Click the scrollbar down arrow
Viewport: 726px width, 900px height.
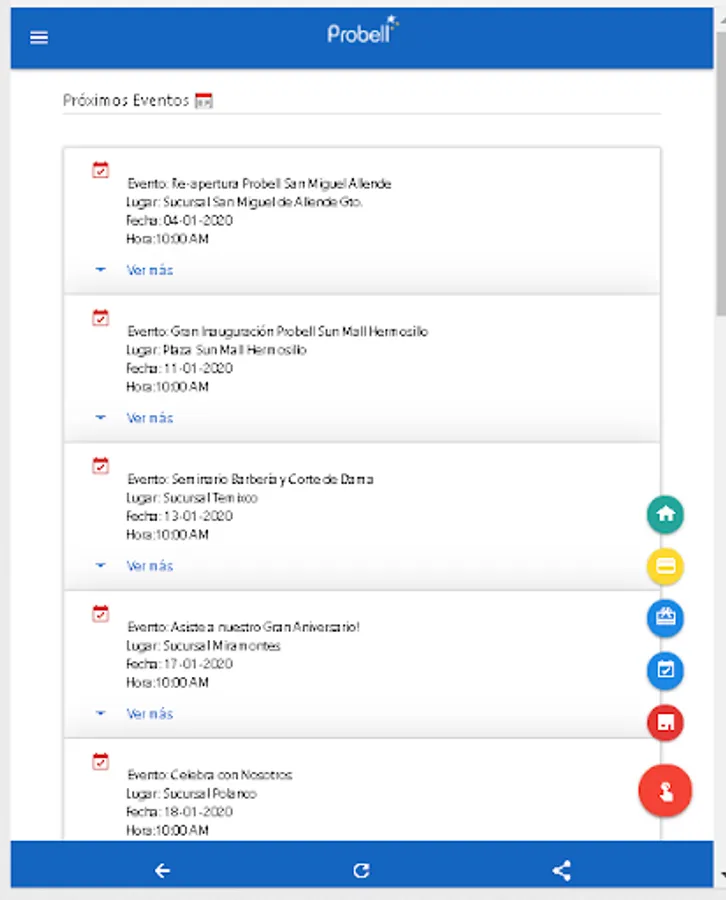[x=722, y=875]
